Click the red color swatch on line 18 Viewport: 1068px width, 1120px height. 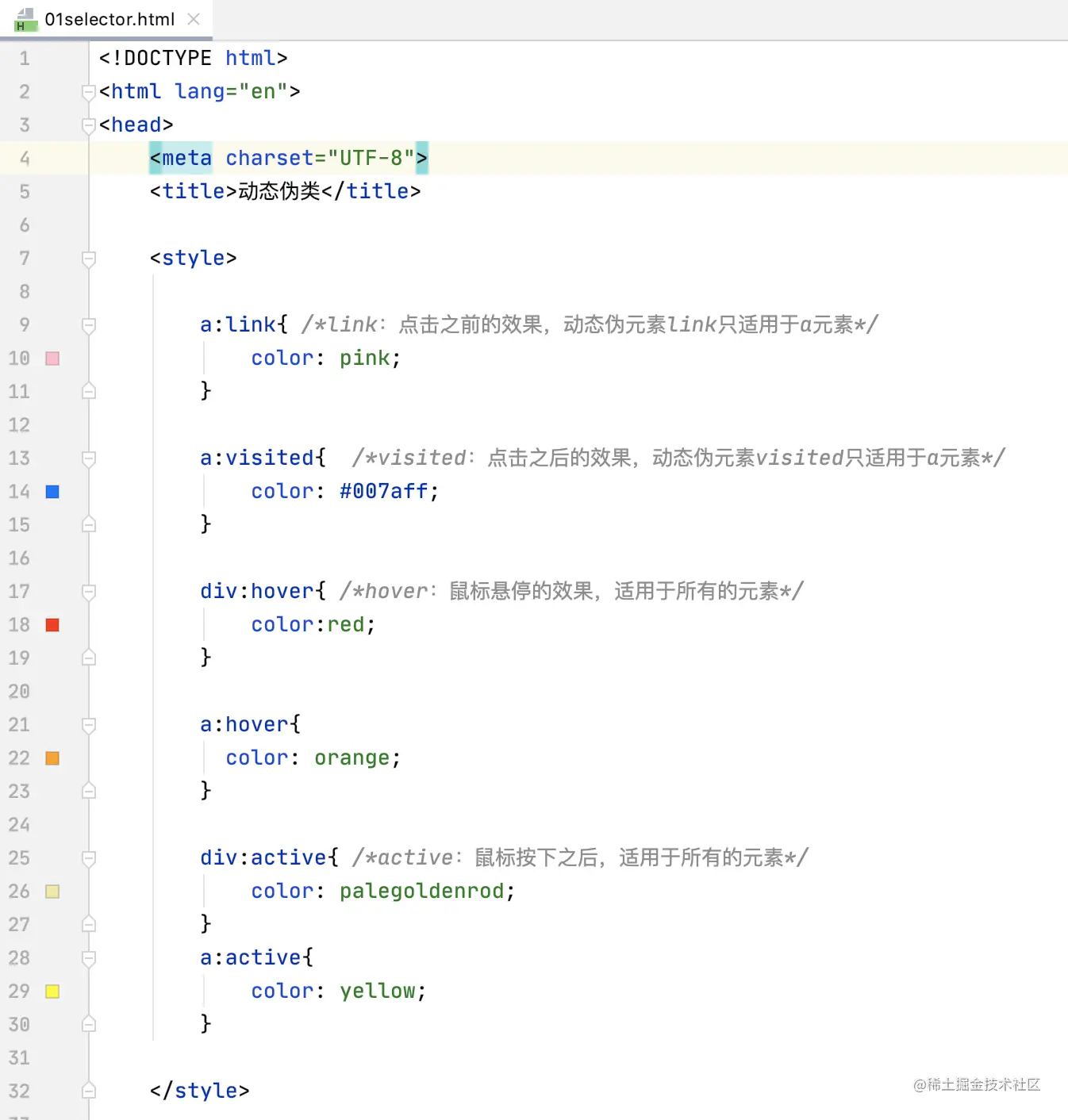(52, 625)
